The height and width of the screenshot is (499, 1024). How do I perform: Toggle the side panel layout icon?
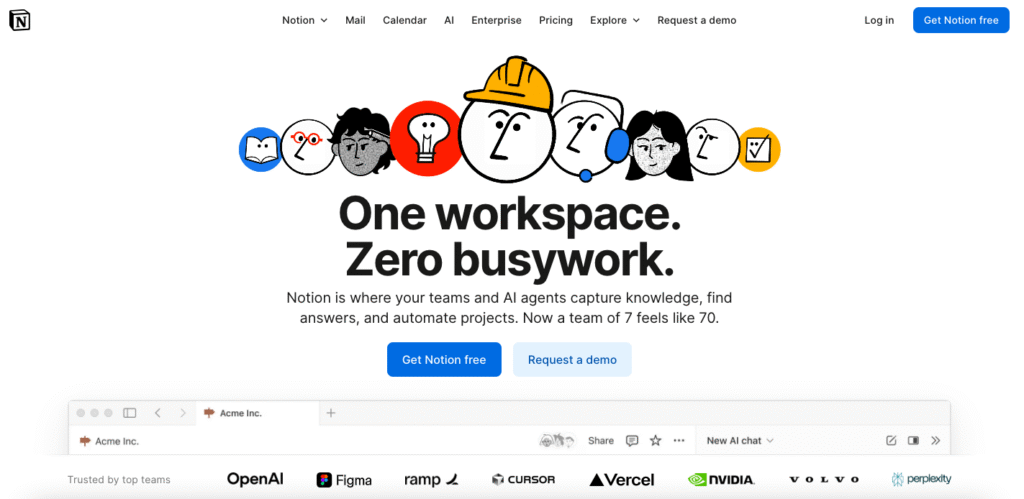(913, 441)
